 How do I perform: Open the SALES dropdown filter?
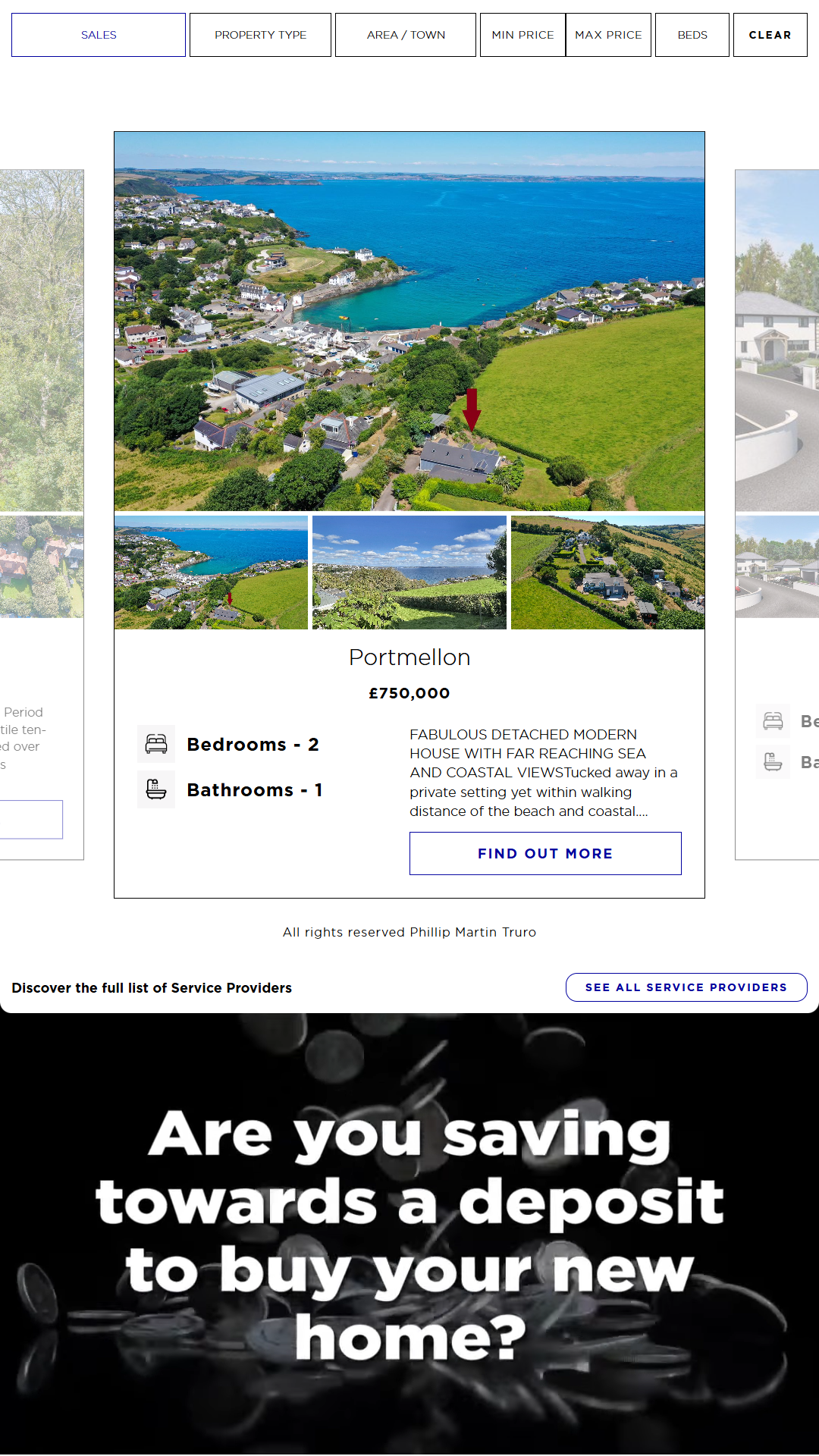(x=99, y=35)
